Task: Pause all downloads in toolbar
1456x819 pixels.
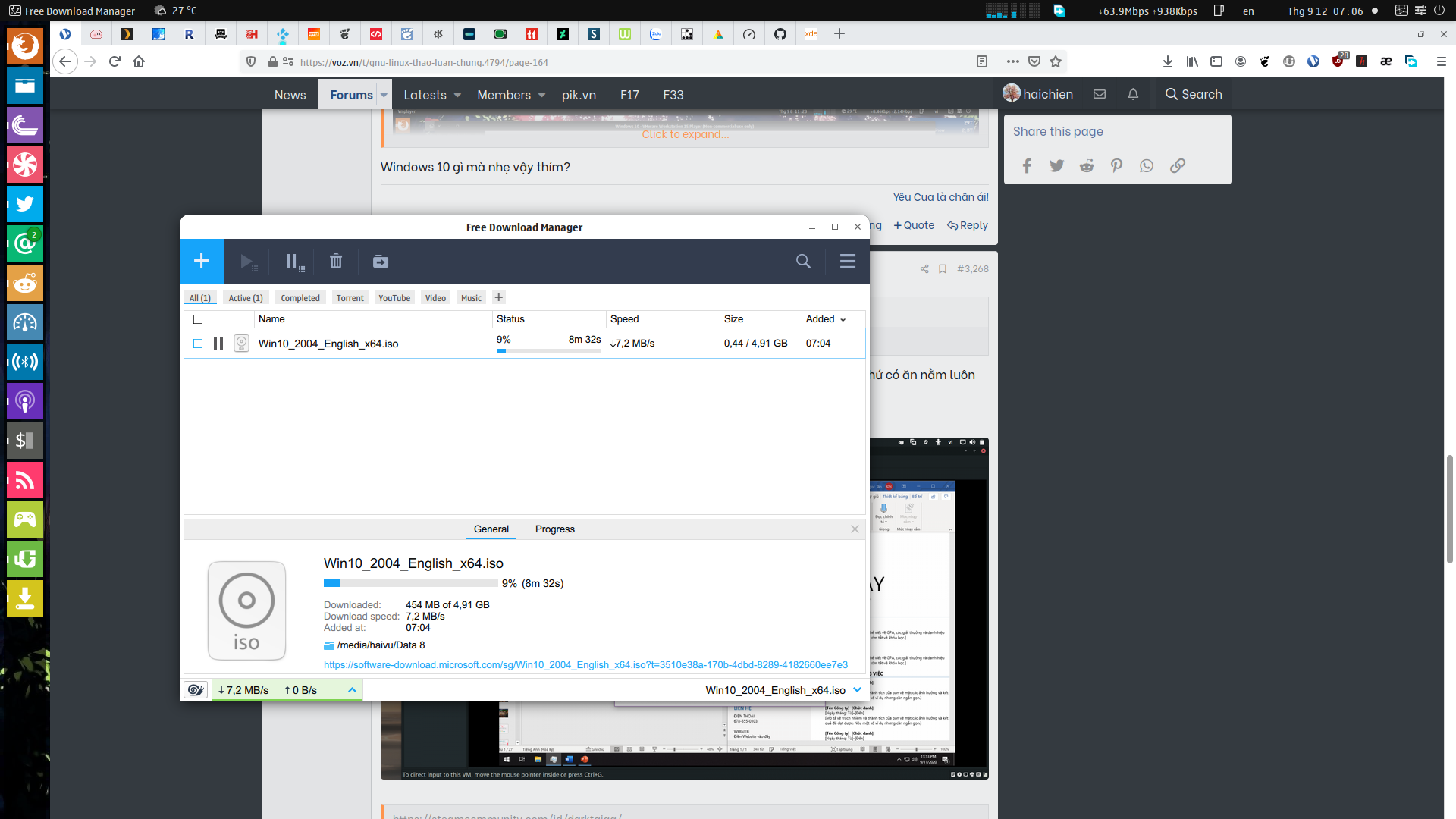Action: pyautogui.click(x=295, y=262)
